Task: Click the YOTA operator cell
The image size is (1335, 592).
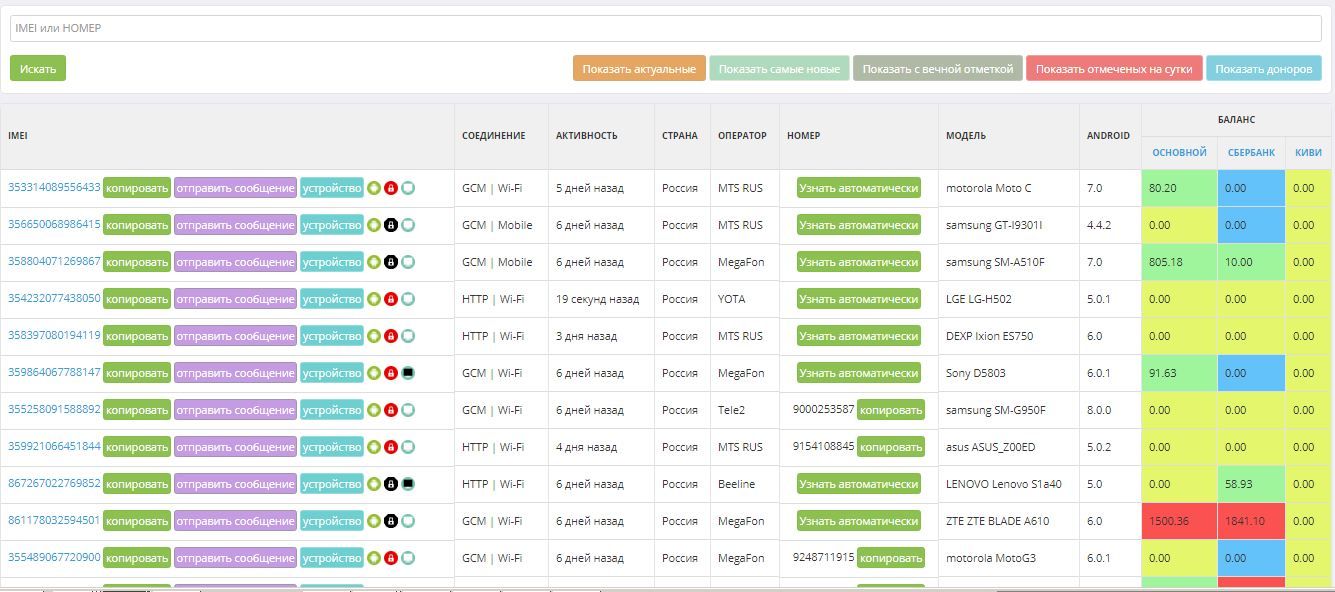Action: coord(744,299)
